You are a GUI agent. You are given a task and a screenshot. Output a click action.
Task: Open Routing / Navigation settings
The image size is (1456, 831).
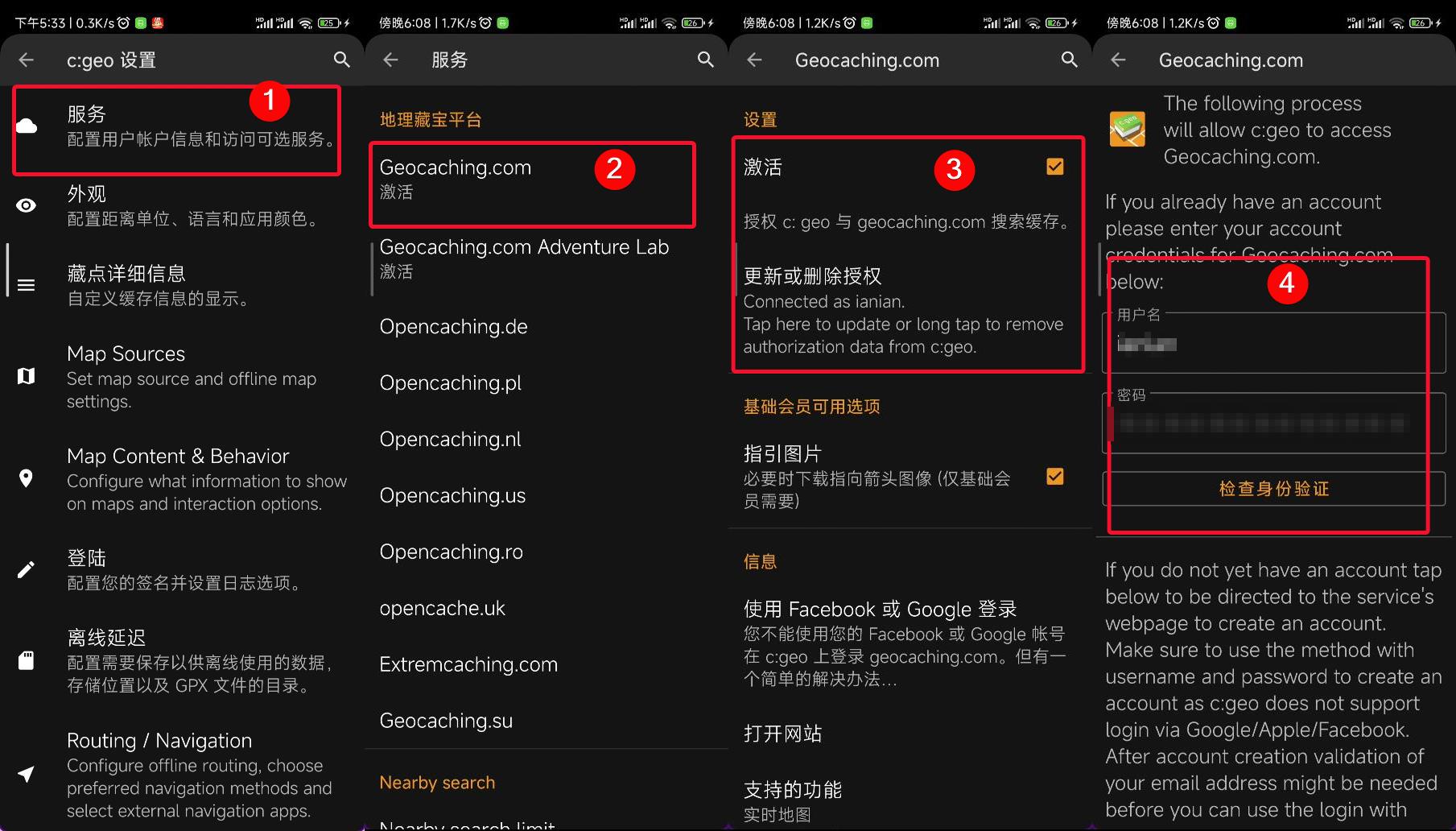[182, 774]
